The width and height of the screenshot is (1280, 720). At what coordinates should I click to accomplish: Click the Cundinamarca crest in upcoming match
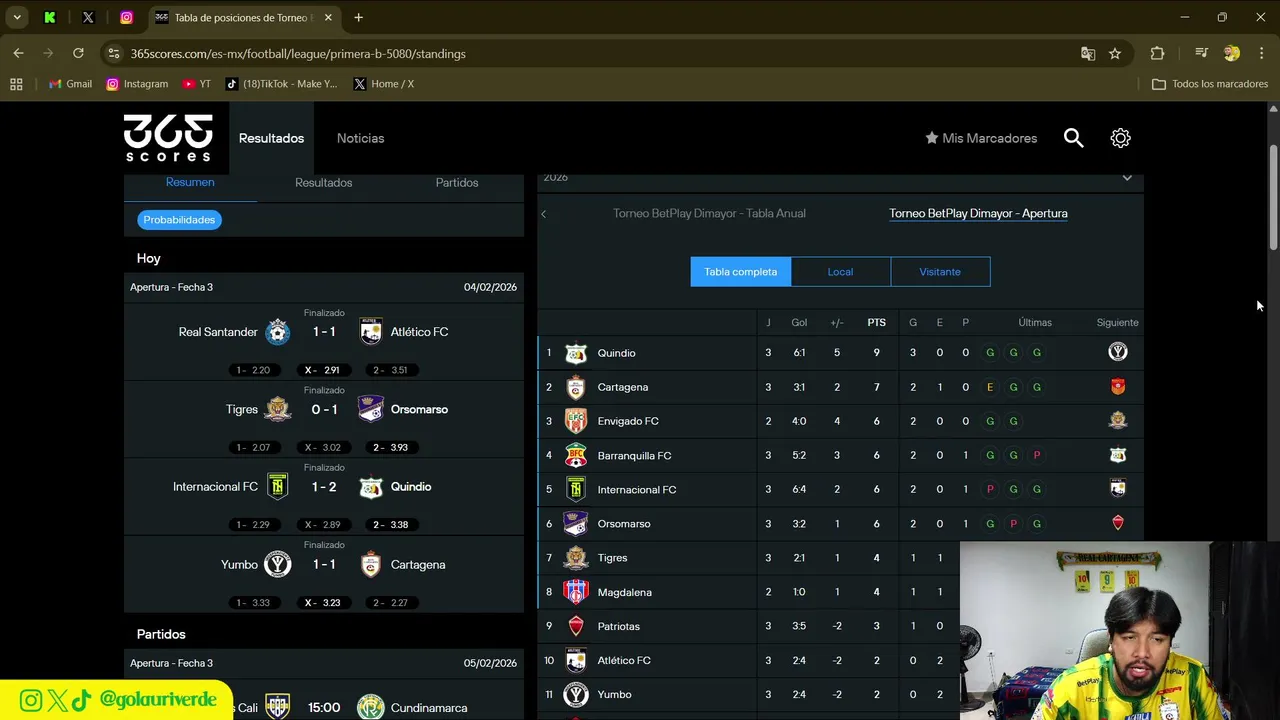(371, 707)
